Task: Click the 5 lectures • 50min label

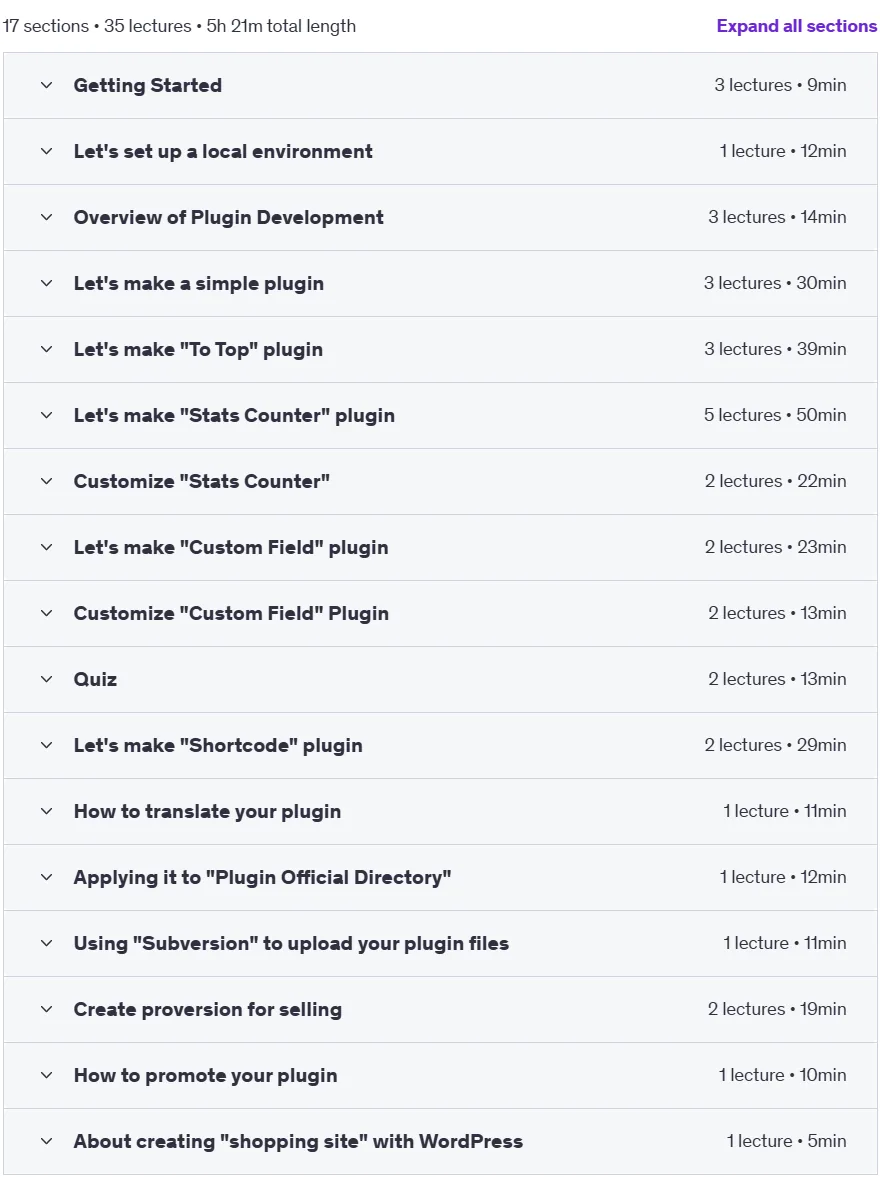Action: click(775, 415)
